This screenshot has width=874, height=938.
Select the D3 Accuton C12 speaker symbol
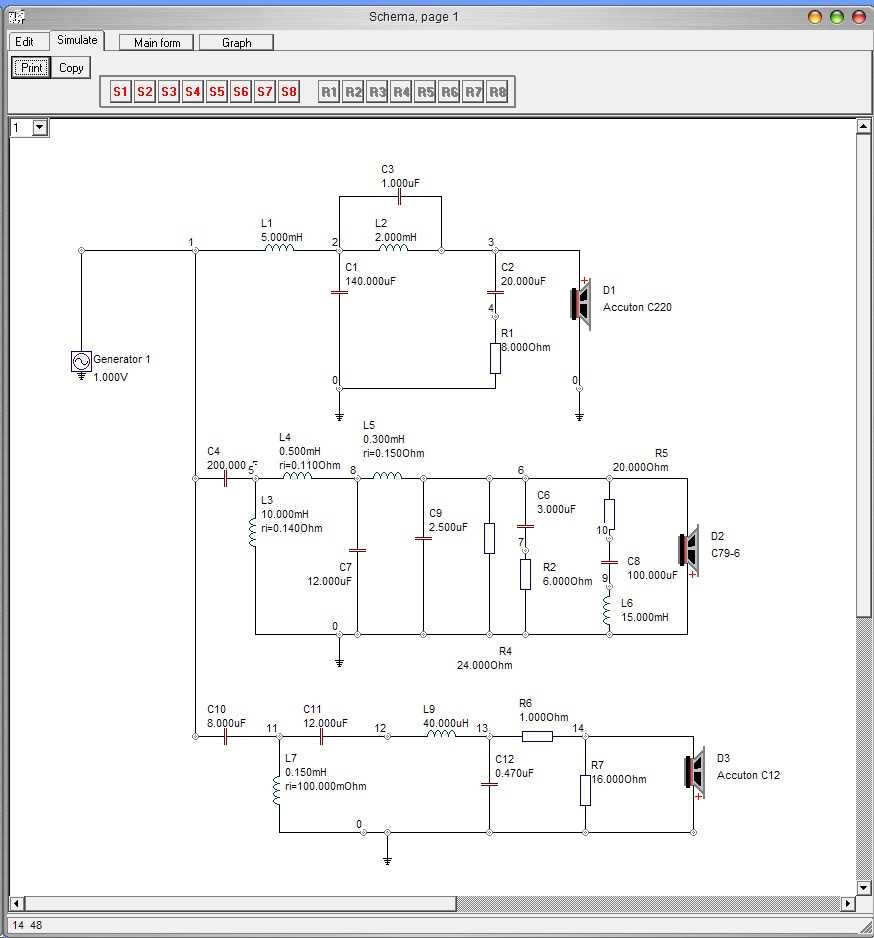point(695,772)
